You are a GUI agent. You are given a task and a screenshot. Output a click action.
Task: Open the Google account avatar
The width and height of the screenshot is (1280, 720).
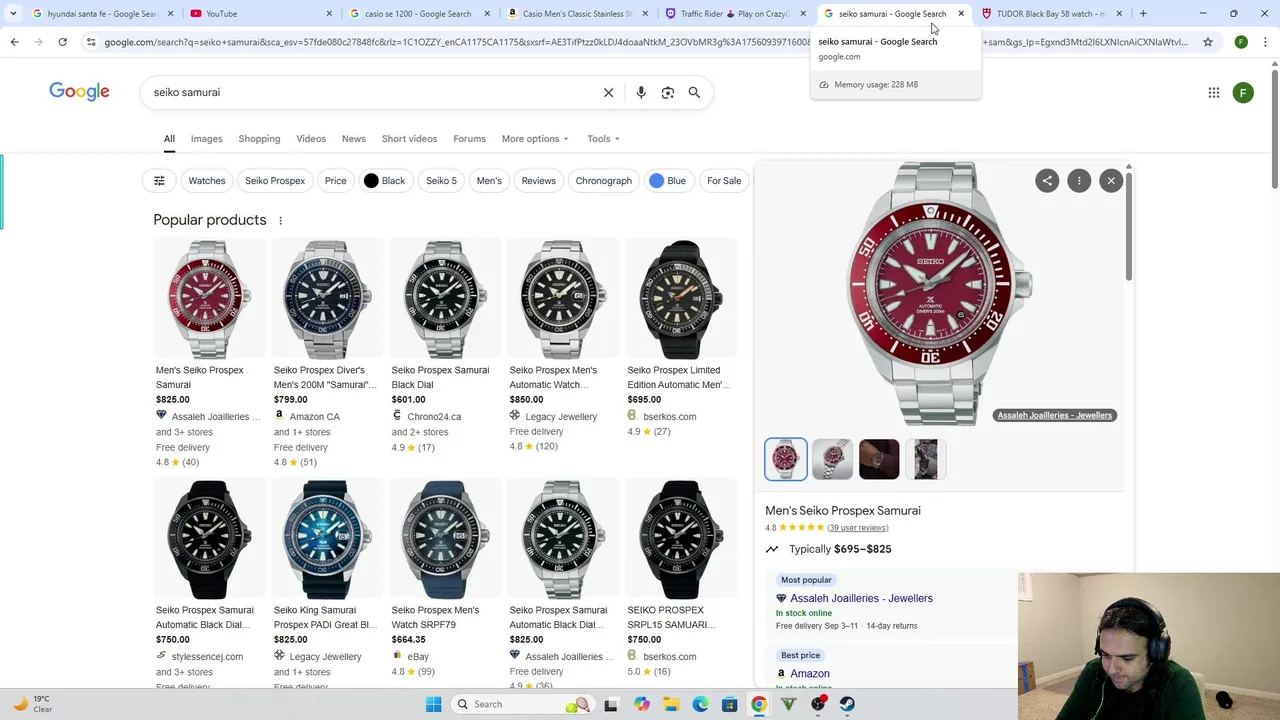pos(1243,92)
